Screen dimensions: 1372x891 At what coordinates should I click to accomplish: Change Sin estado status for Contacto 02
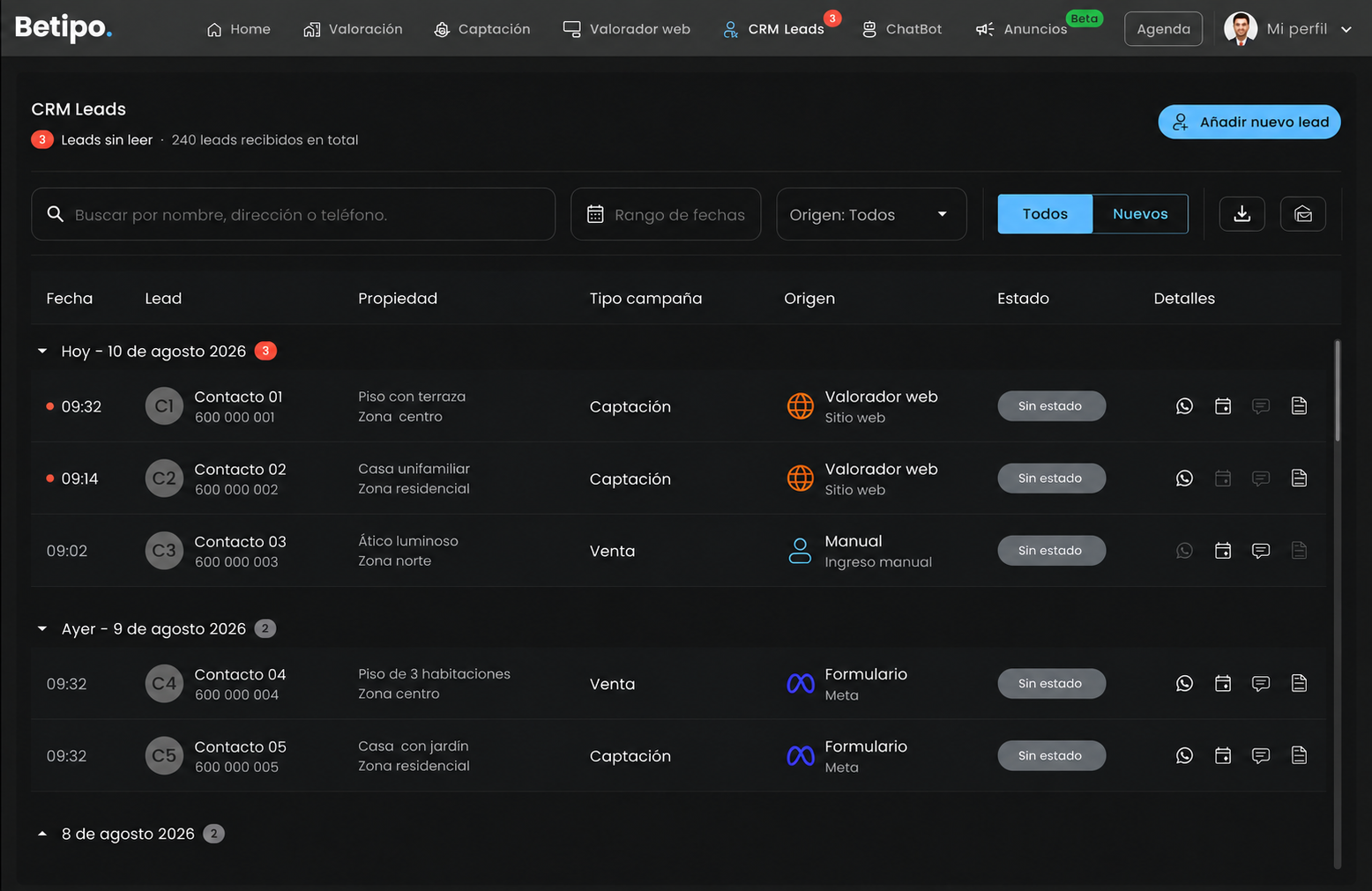1051,479
